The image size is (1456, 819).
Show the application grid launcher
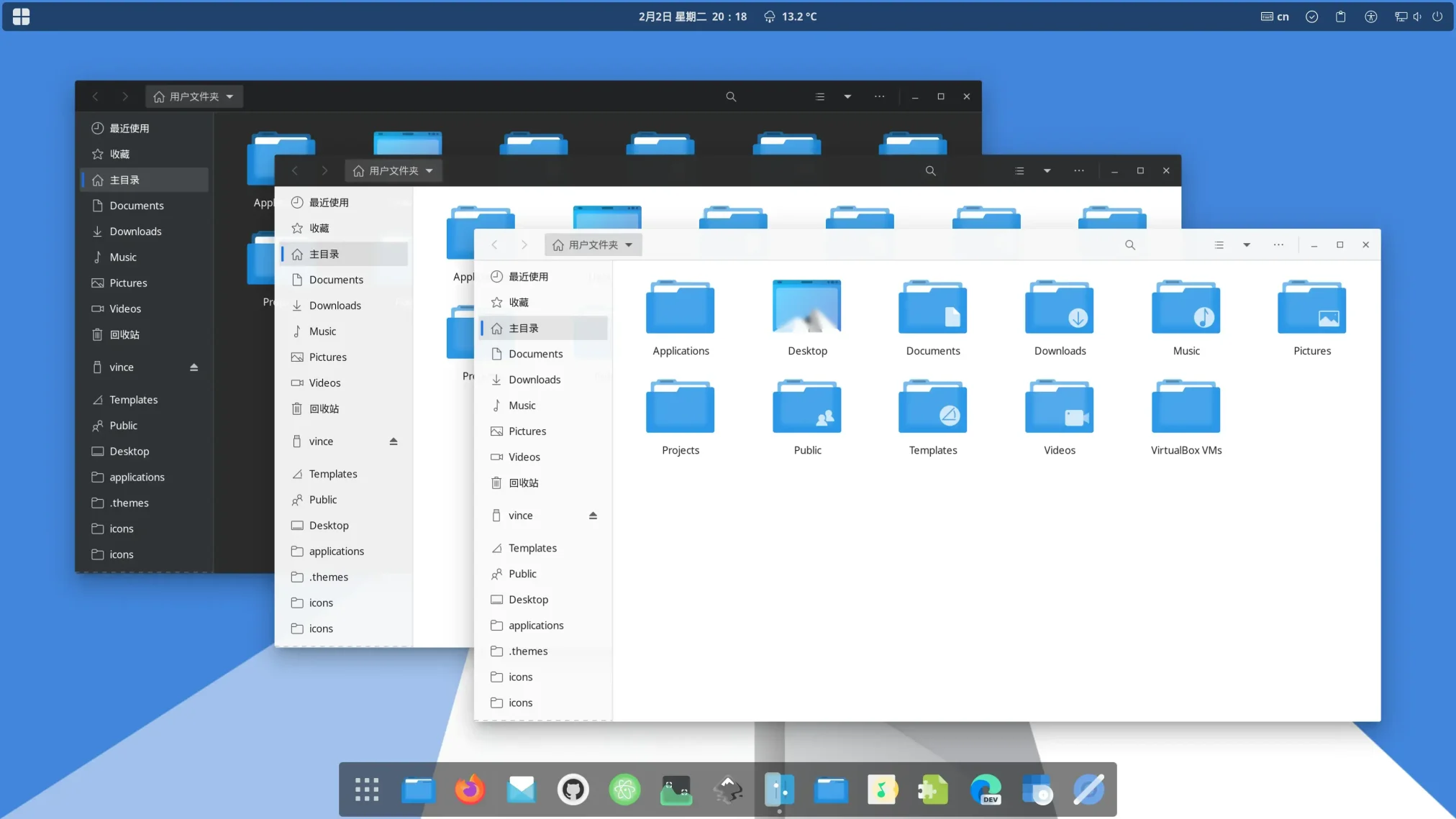(x=365, y=789)
